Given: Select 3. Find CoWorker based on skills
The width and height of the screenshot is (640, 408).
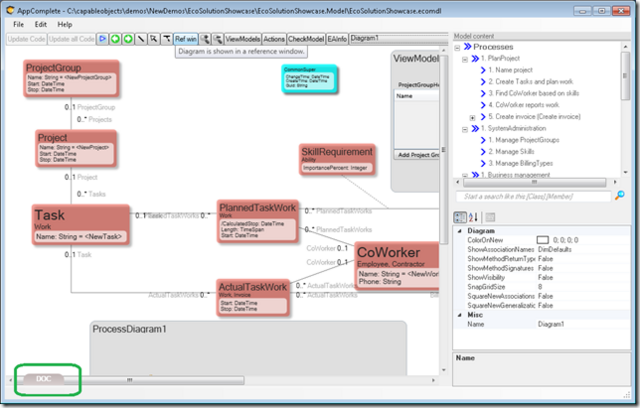Looking at the screenshot, I should coord(533,93).
